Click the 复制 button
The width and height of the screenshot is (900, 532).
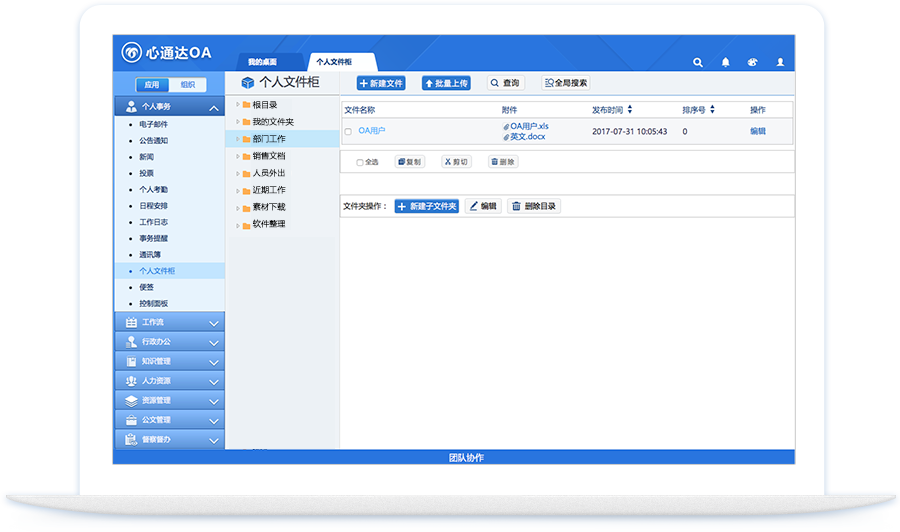[410, 162]
